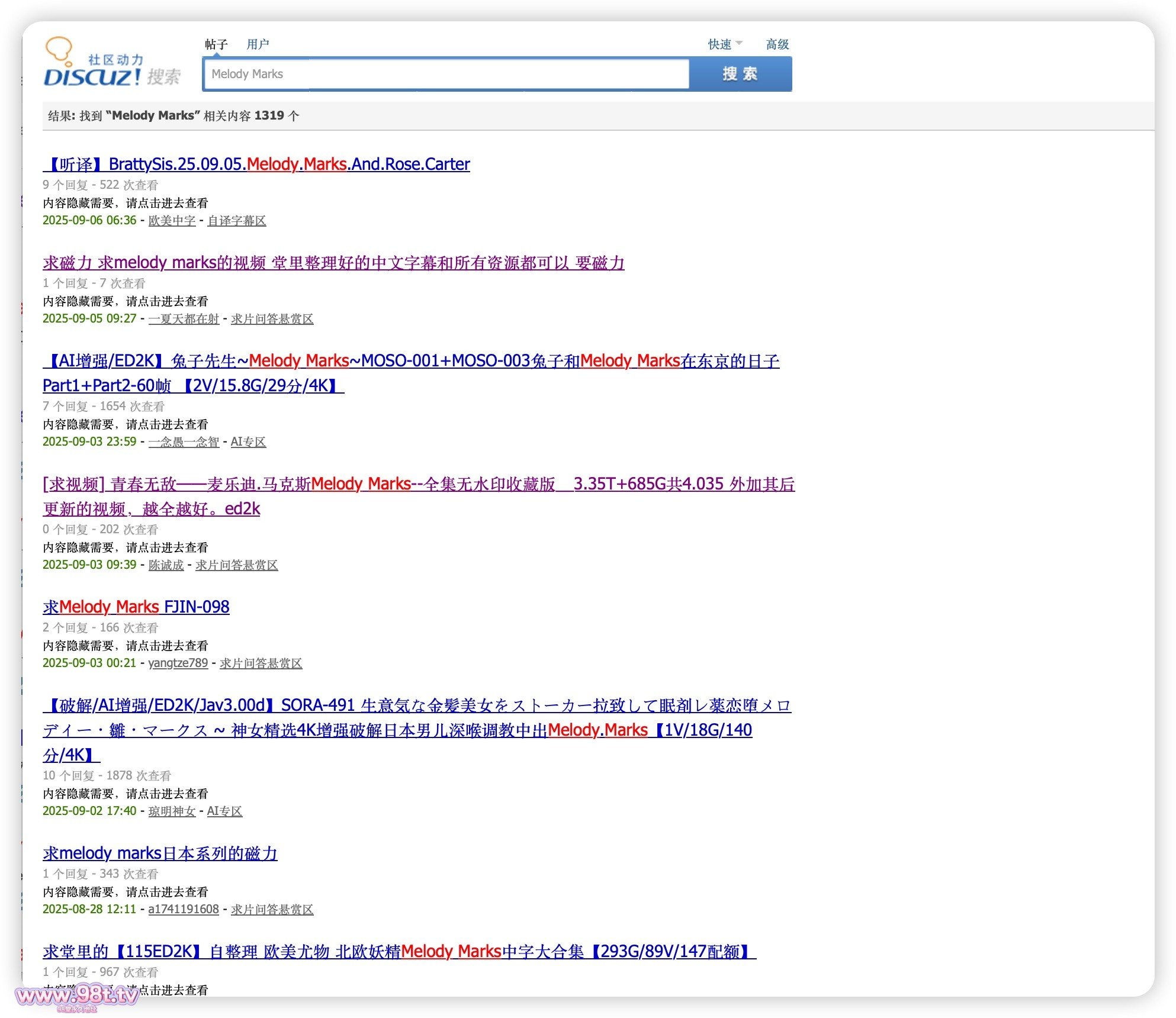Visit author yangtze789's profile link

pos(178,663)
